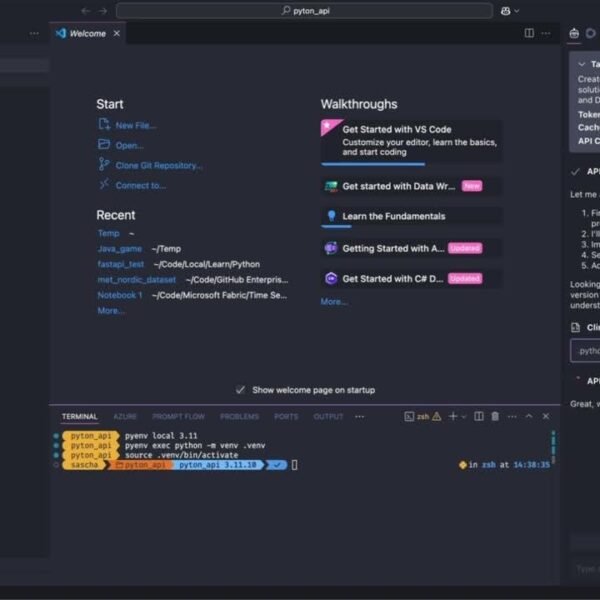Click in terminal prompt cursor
The height and width of the screenshot is (600, 600).
(294, 465)
